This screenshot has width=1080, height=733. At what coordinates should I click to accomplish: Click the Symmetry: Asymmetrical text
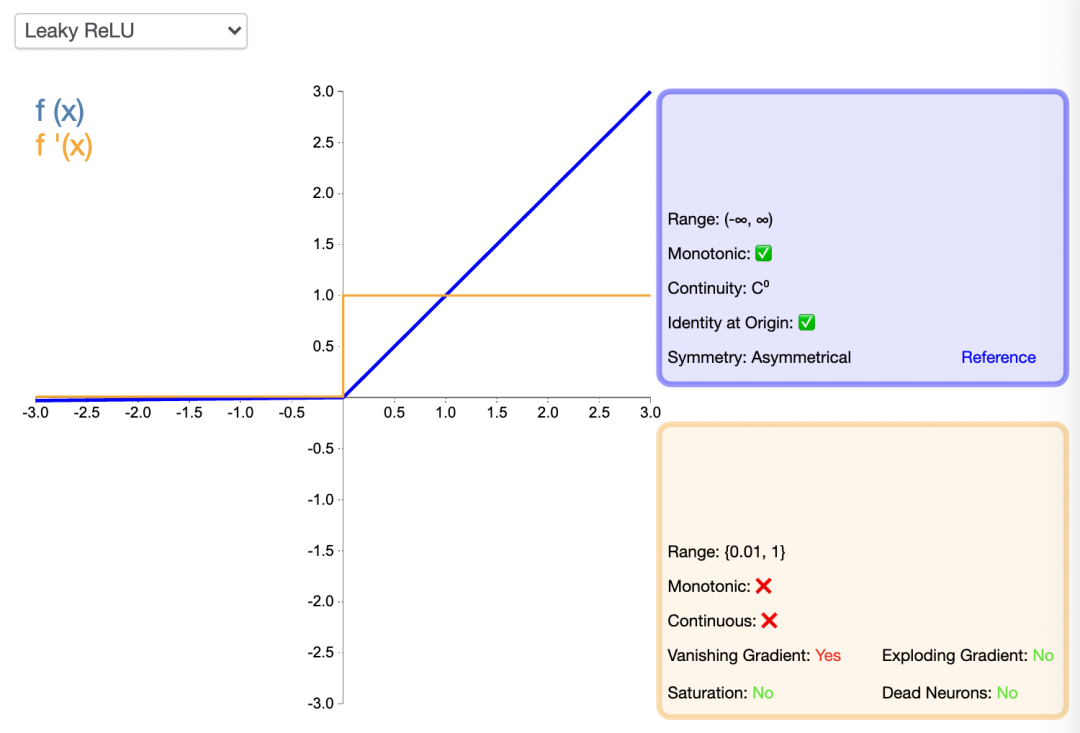click(759, 357)
